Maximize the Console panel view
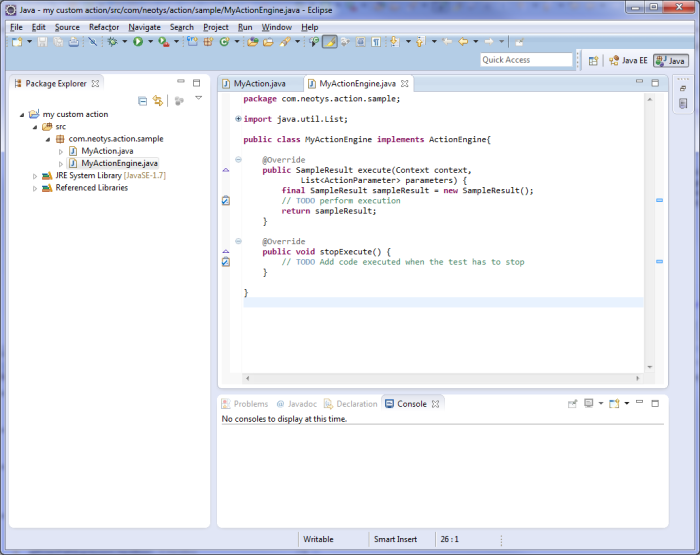The width and height of the screenshot is (700, 555). (657, 404)
